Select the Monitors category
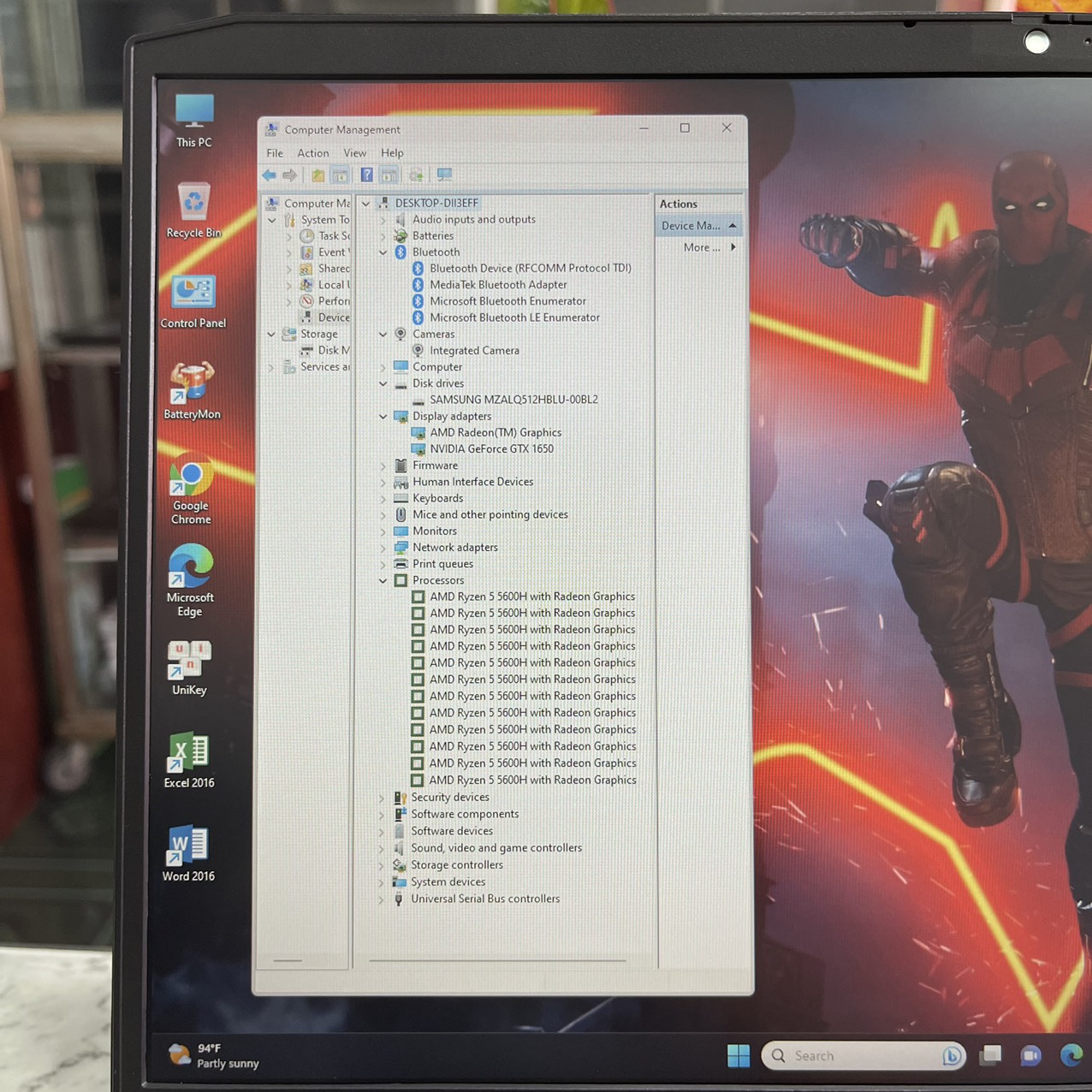 coord(435,531)
